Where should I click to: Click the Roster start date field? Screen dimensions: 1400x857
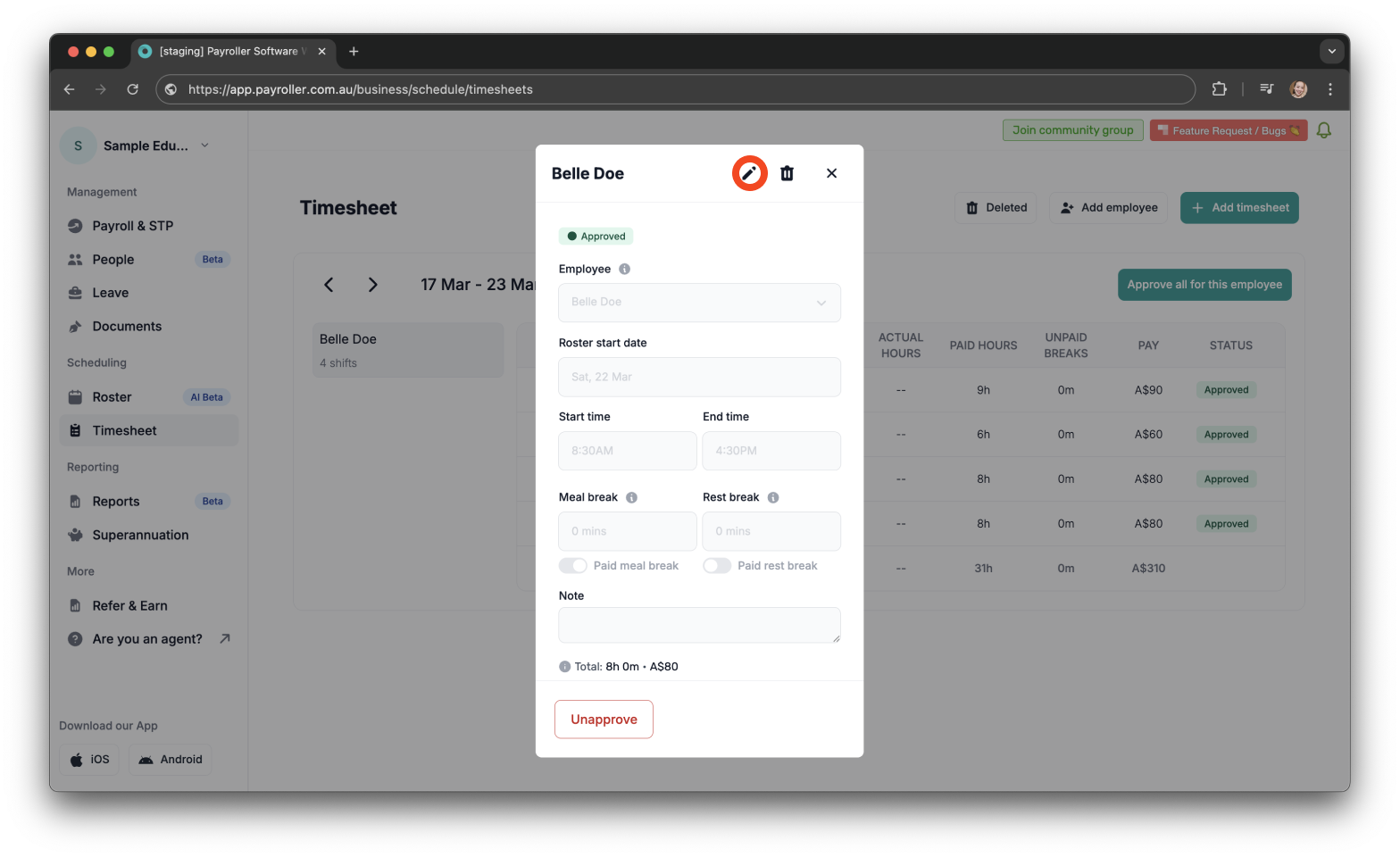(x=699, y=377)
